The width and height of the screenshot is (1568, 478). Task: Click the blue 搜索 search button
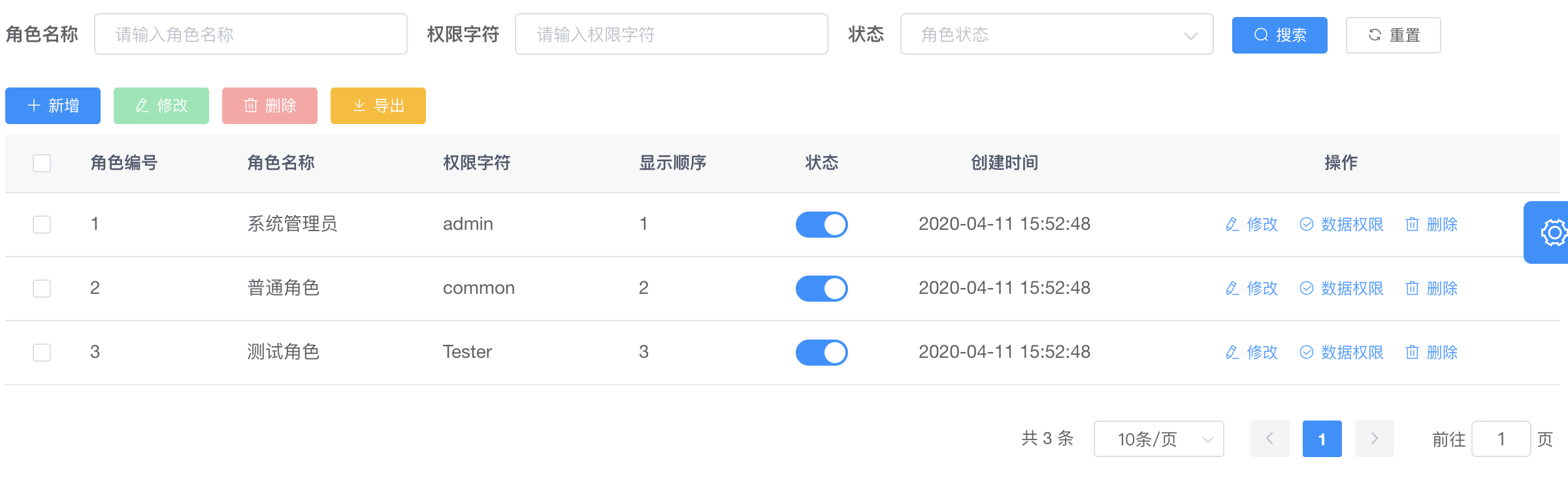pyautogui.click(x=1279, y=35)
